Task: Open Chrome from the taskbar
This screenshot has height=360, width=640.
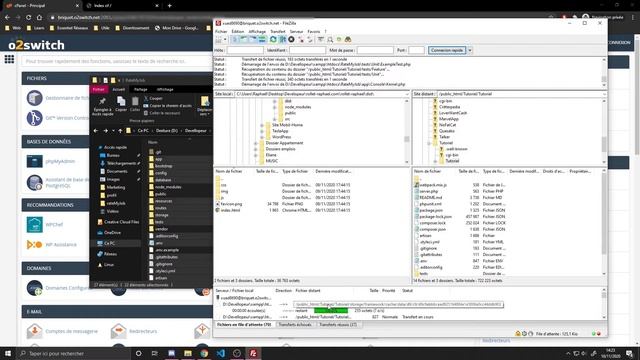Action: coord(204,353)
